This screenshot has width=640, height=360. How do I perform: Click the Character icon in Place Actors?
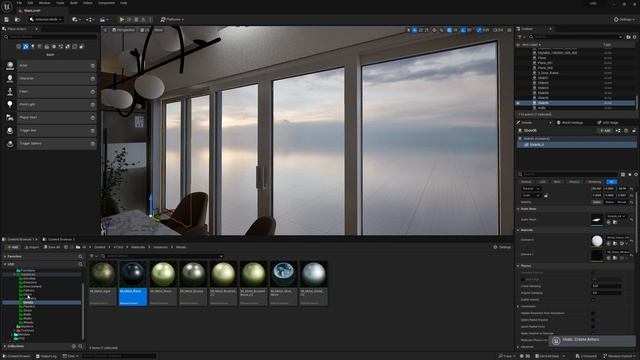10,78
